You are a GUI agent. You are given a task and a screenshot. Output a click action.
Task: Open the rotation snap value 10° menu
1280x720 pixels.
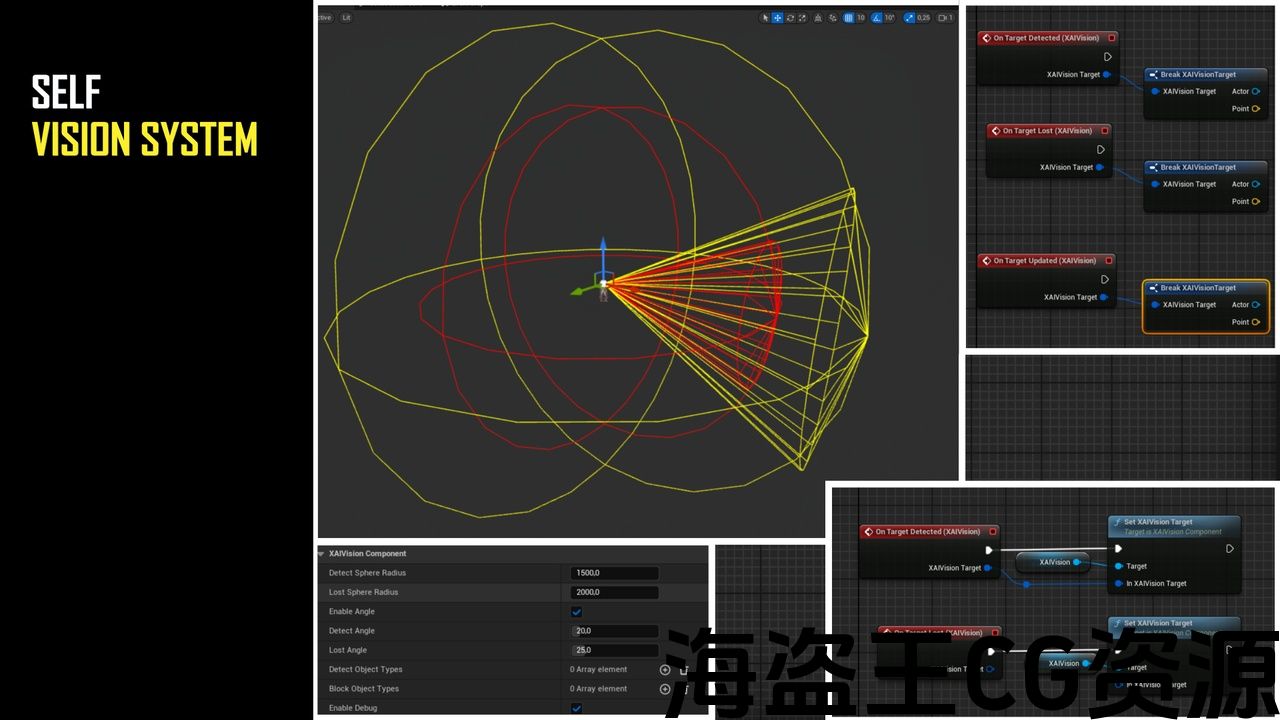889,18
